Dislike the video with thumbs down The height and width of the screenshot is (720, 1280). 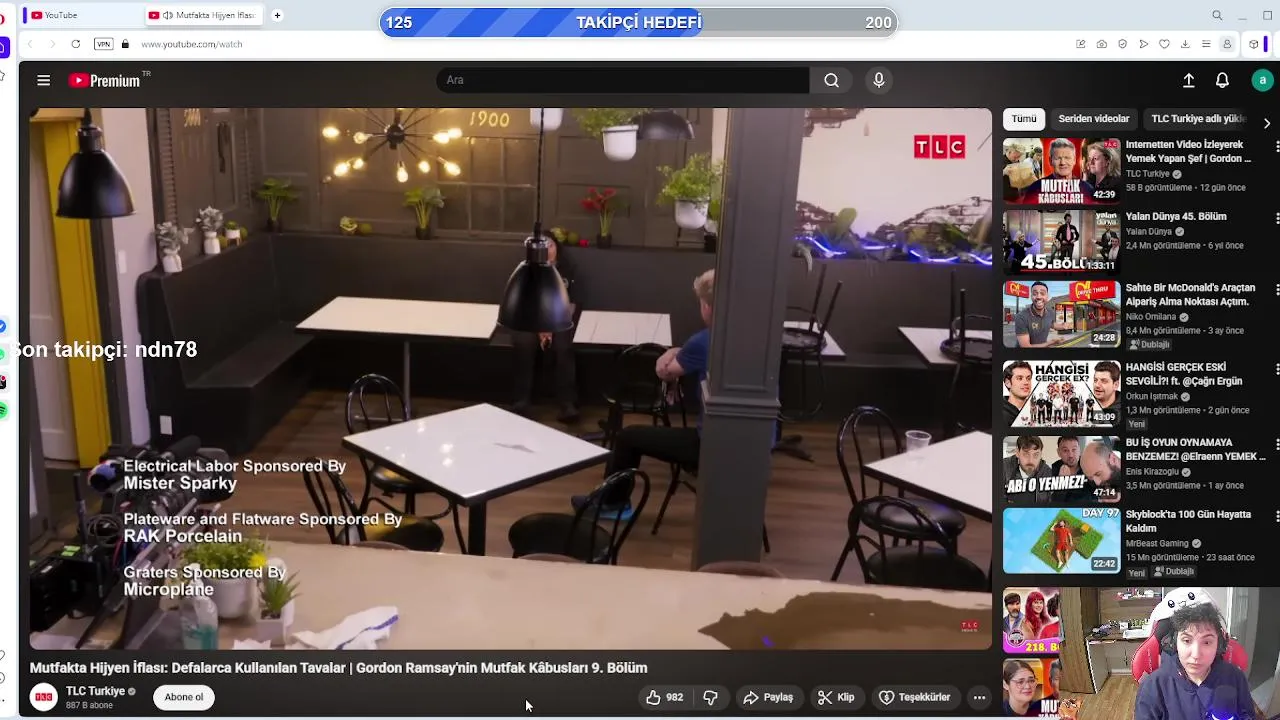coord(711,697)
